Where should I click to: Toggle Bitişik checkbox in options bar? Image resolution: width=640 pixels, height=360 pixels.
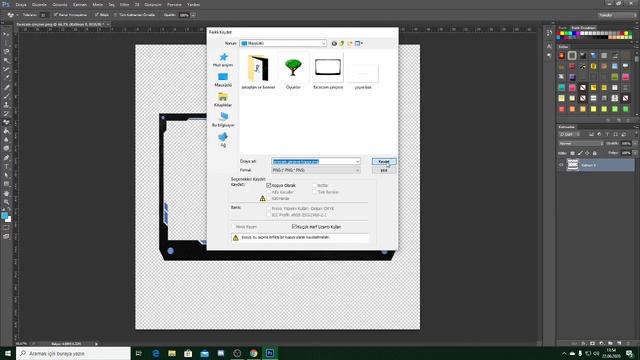[97, 15]
